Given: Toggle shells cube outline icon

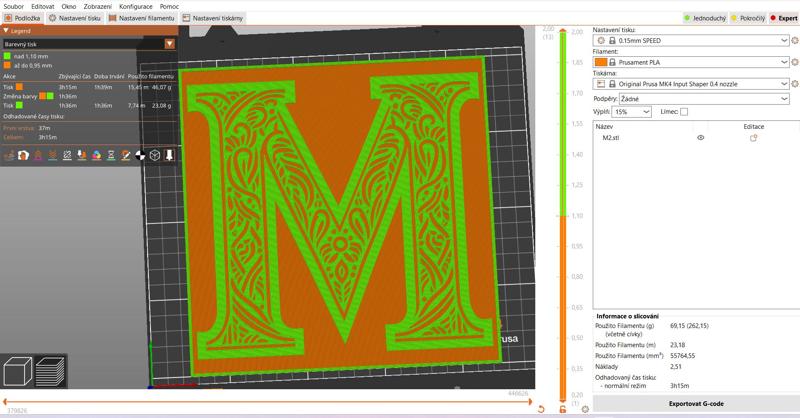Looking at the screenshot, I should 155,155.
